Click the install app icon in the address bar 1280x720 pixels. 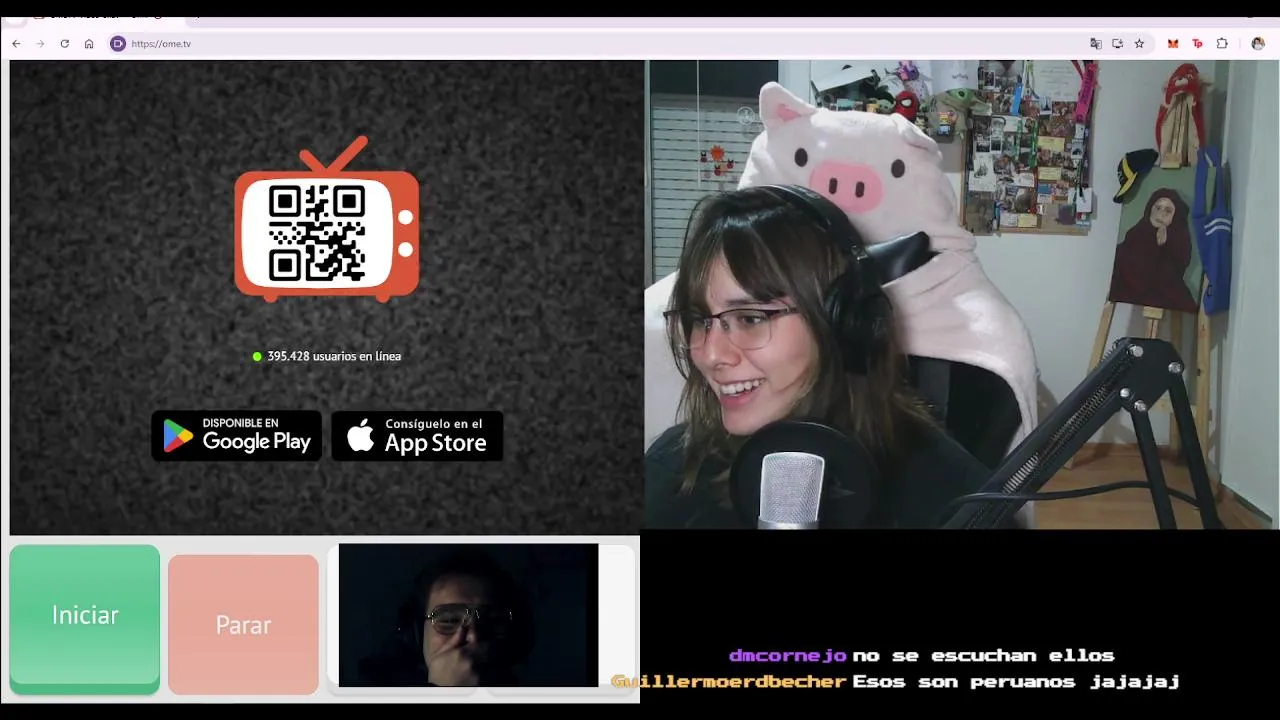pyautogui.click(x=1117, y=44)
